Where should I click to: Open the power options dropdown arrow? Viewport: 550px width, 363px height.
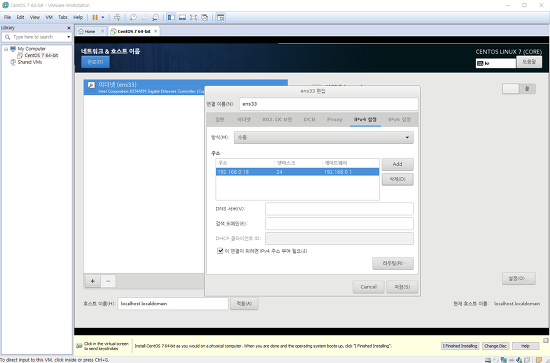103,17
